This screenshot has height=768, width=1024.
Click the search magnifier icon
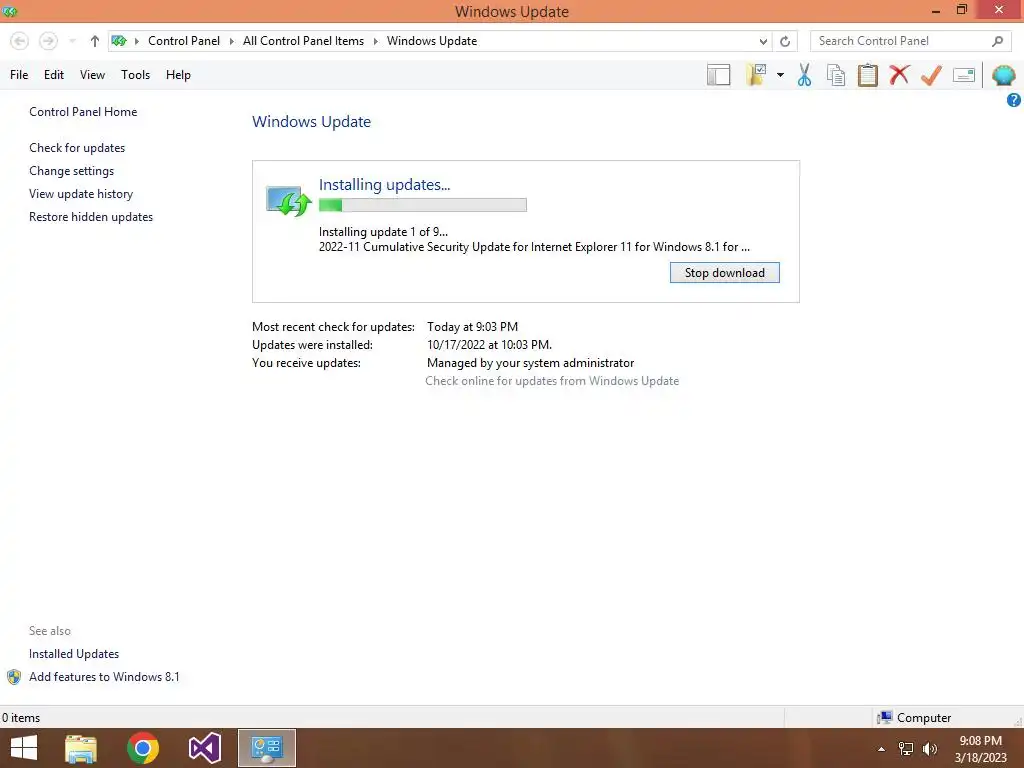click(997, 41)
